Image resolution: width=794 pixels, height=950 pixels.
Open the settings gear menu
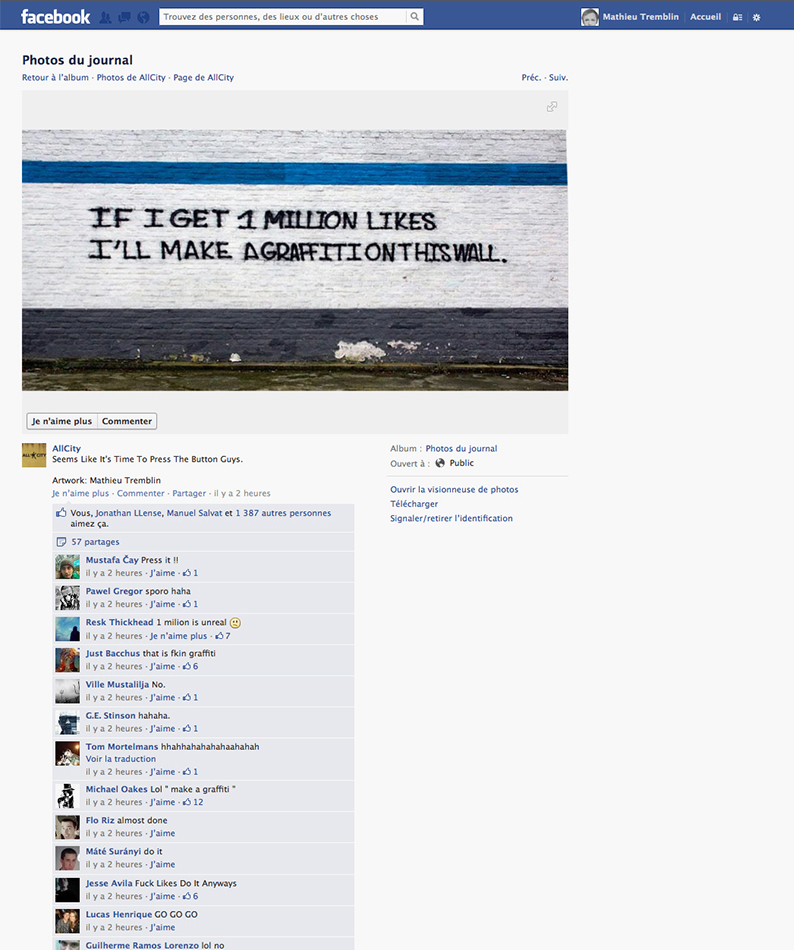[x=756, y=18]
